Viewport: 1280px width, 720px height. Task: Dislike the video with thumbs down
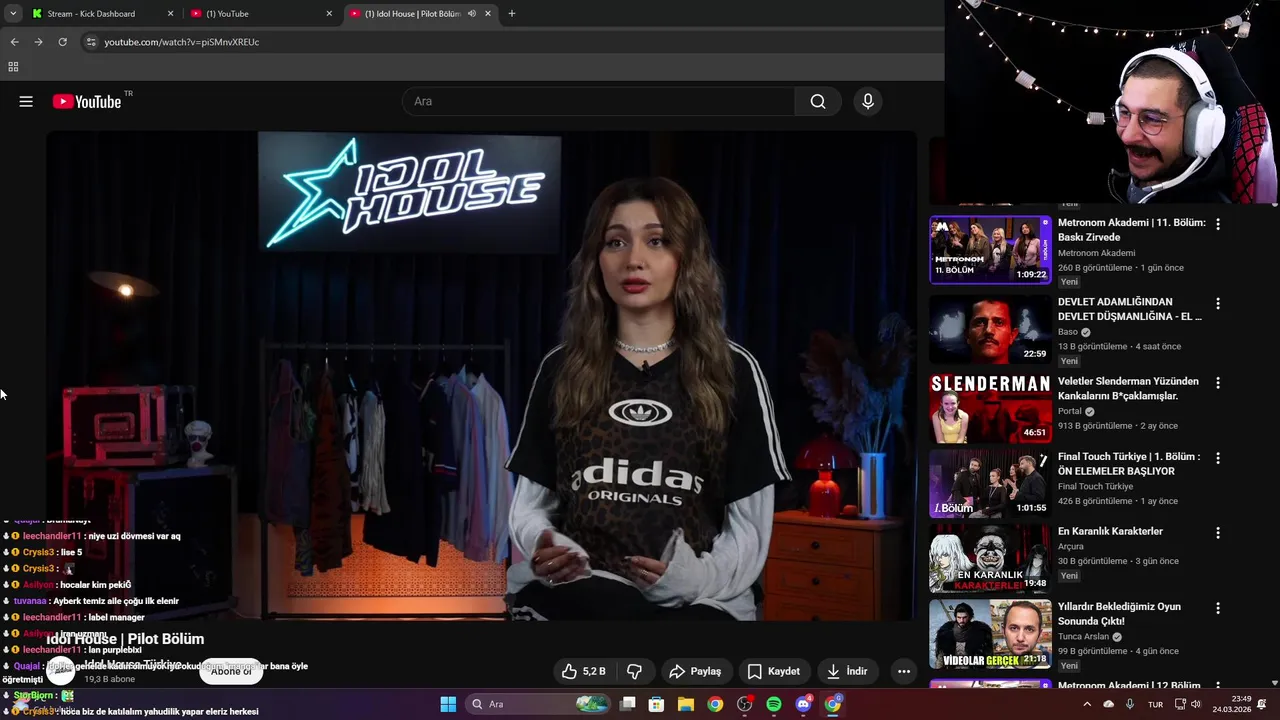(x=634, y=671)
